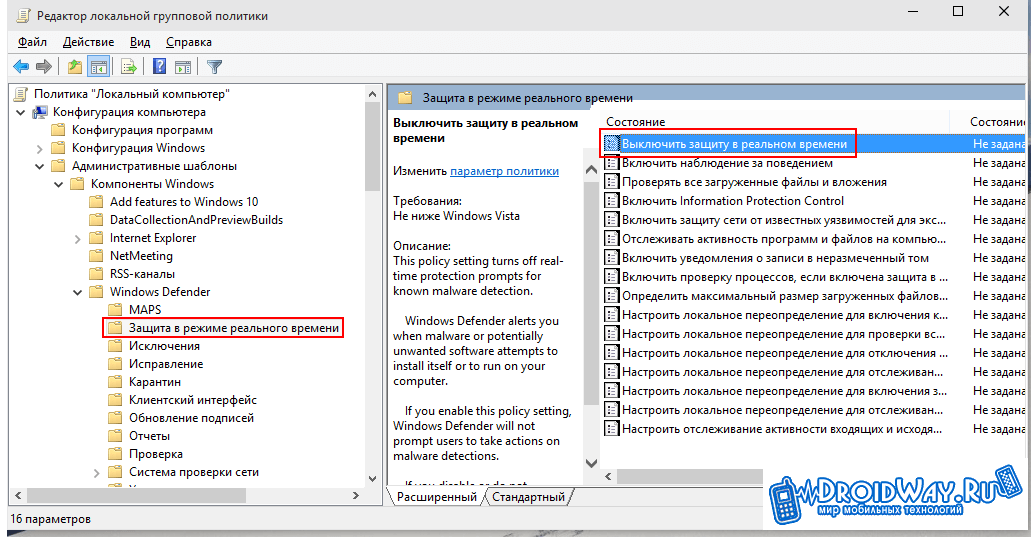This screenshot has height=537, width=1035.
Task: Click the description pane scroll up arrow
Action: coord(591,170)
